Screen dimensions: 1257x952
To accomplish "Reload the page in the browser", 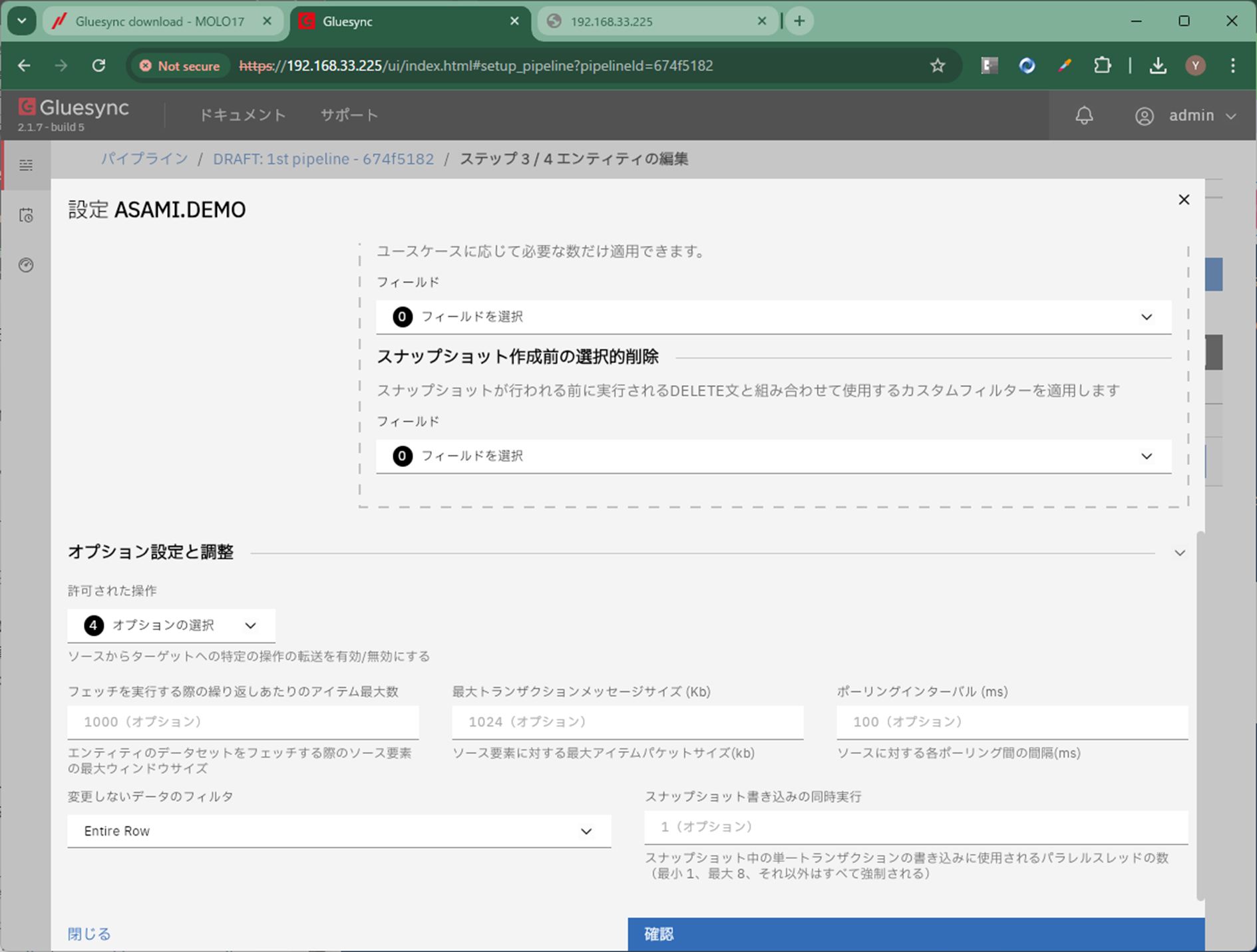I will pyautogui.click(x=98, y=66).
